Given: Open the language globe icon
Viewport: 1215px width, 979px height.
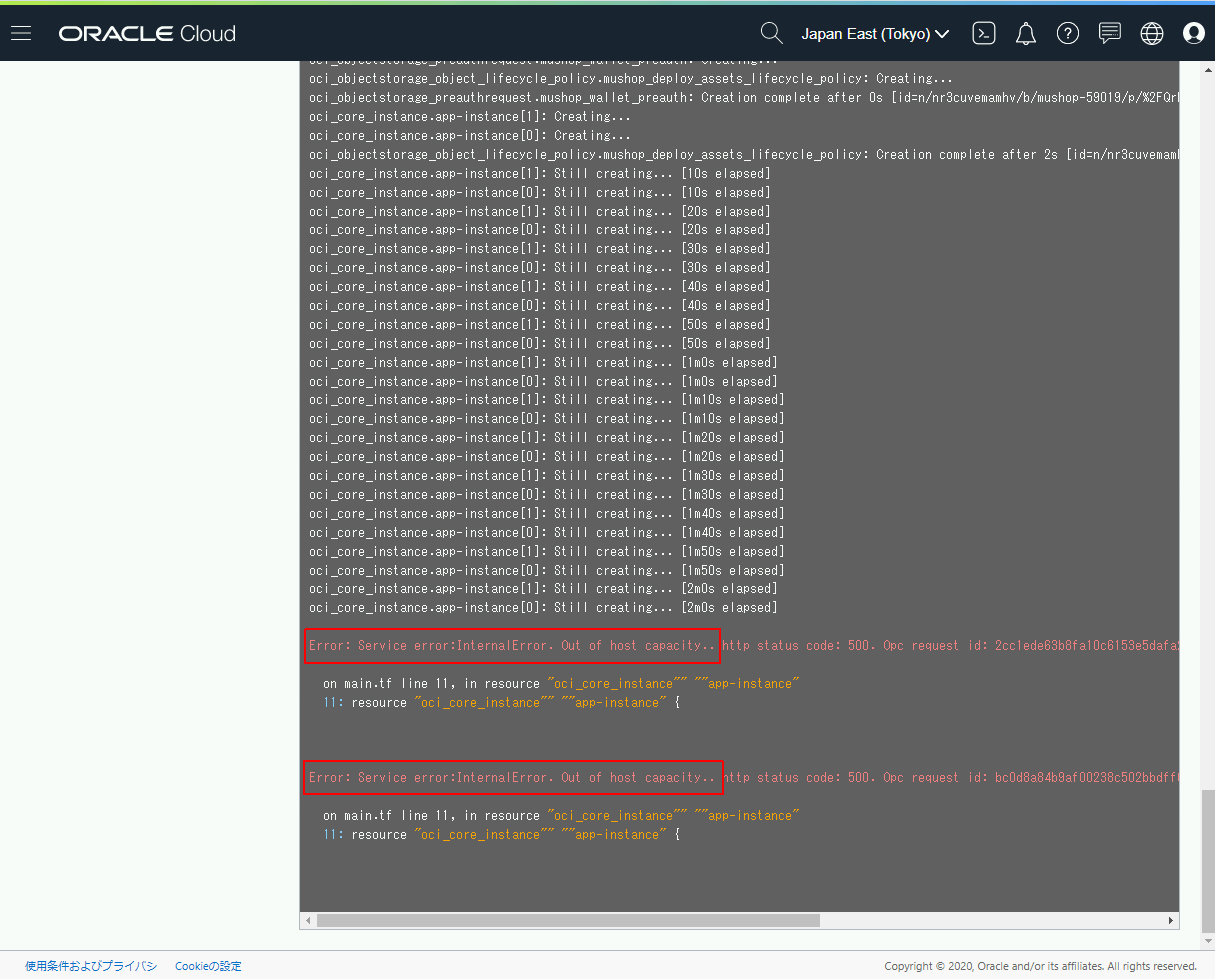Looking at the screenshot, I should 1152,33.
